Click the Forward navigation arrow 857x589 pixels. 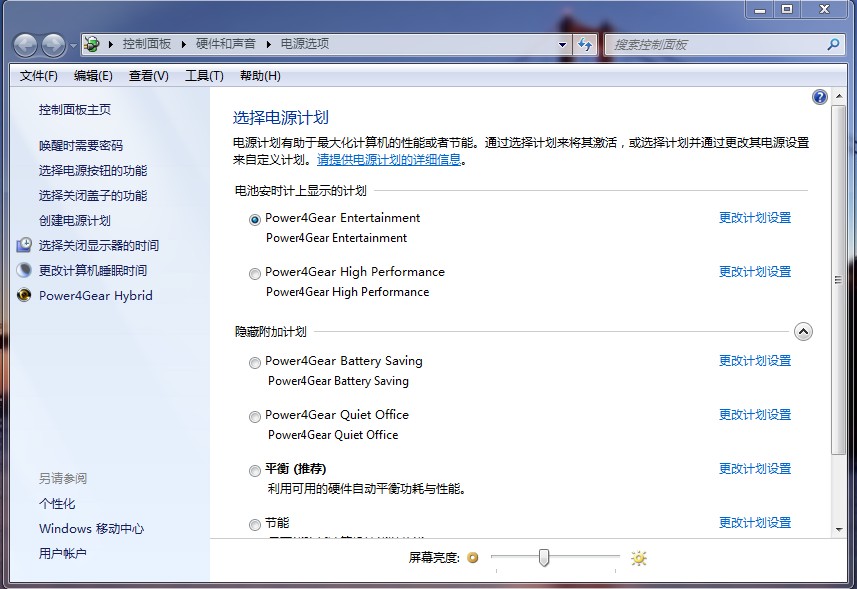[x=54, y=45]
